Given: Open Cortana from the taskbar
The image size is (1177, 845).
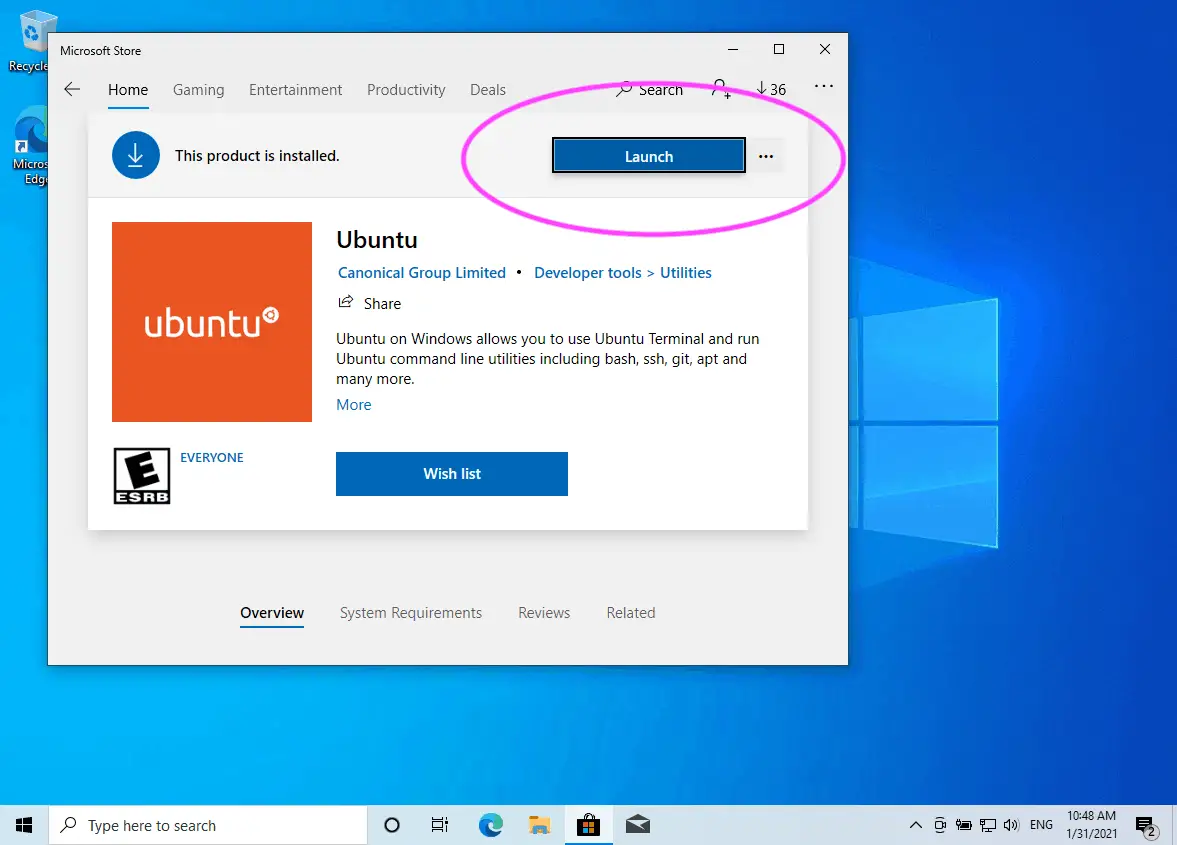Looking at the screenshot, I should [392, 825].
